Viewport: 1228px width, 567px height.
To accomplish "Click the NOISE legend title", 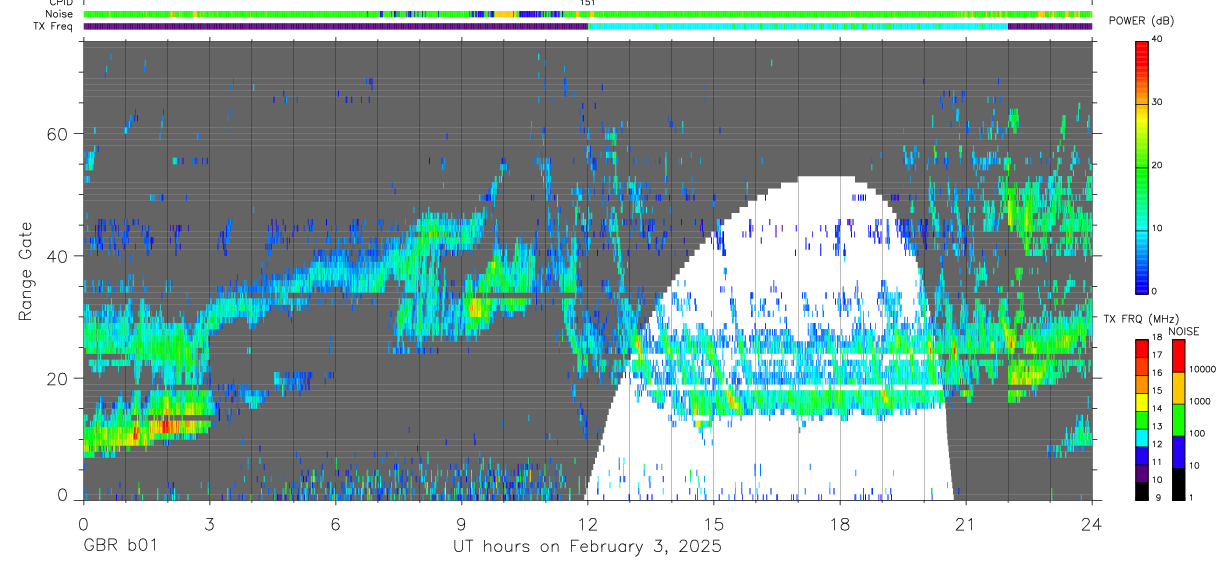I will 1183,331.
